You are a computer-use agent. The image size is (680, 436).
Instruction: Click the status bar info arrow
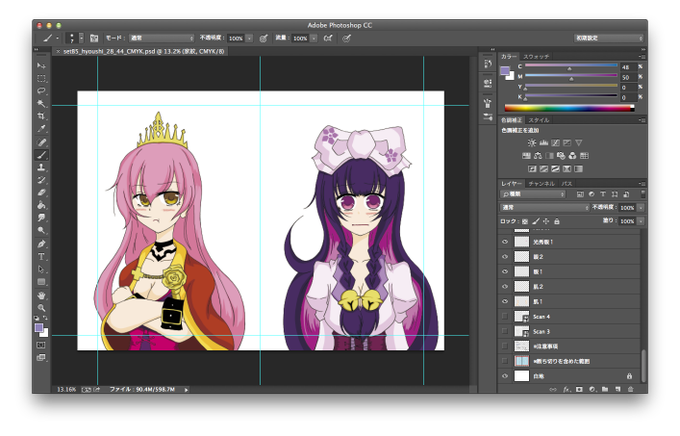pyautogui.click(x=186, y=390)
